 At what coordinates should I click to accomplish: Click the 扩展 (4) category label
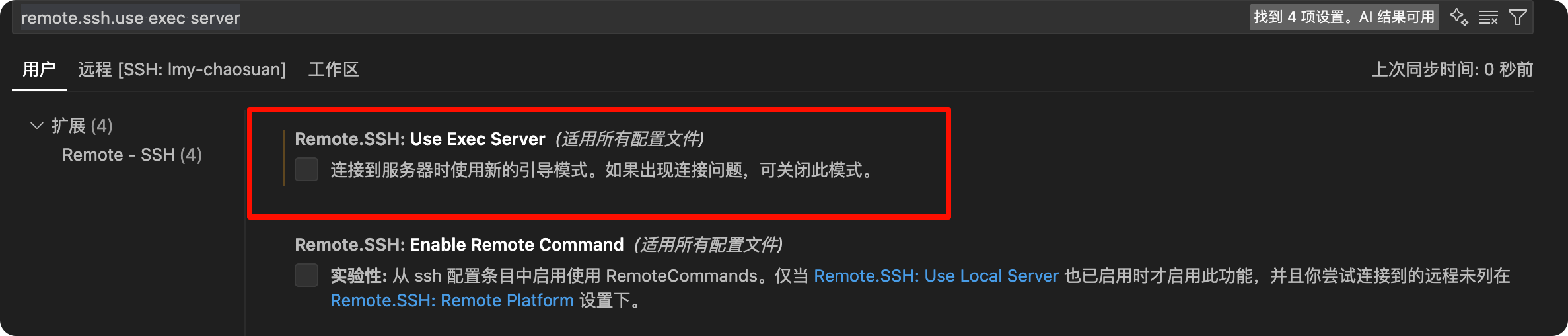(x=82, y=126)
